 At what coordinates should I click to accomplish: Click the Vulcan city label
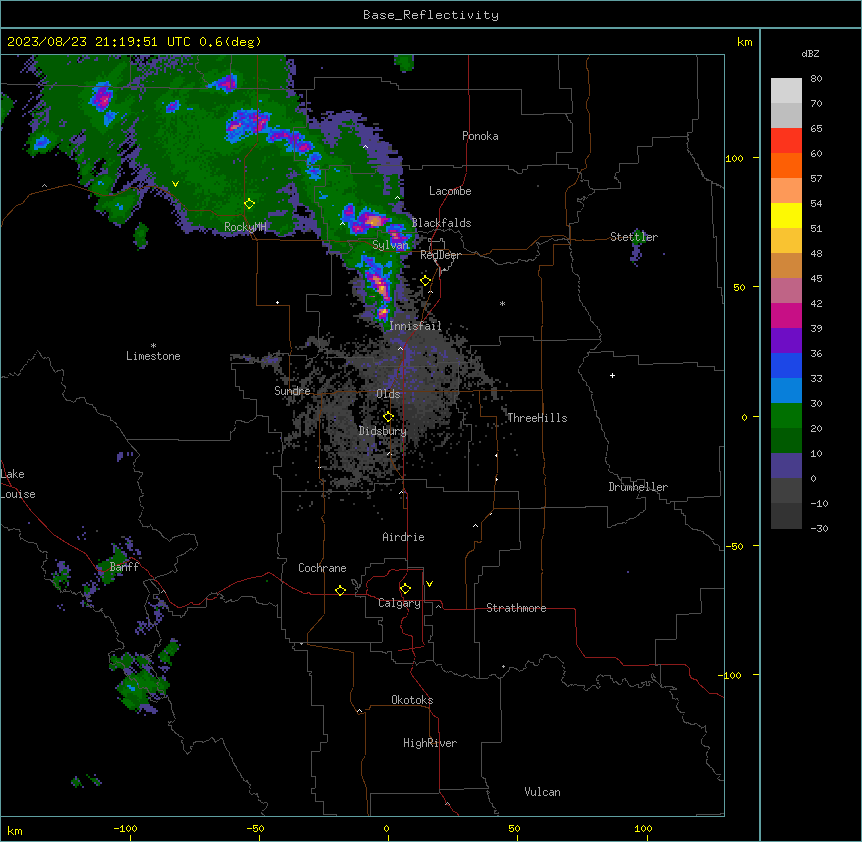[542, 792]
